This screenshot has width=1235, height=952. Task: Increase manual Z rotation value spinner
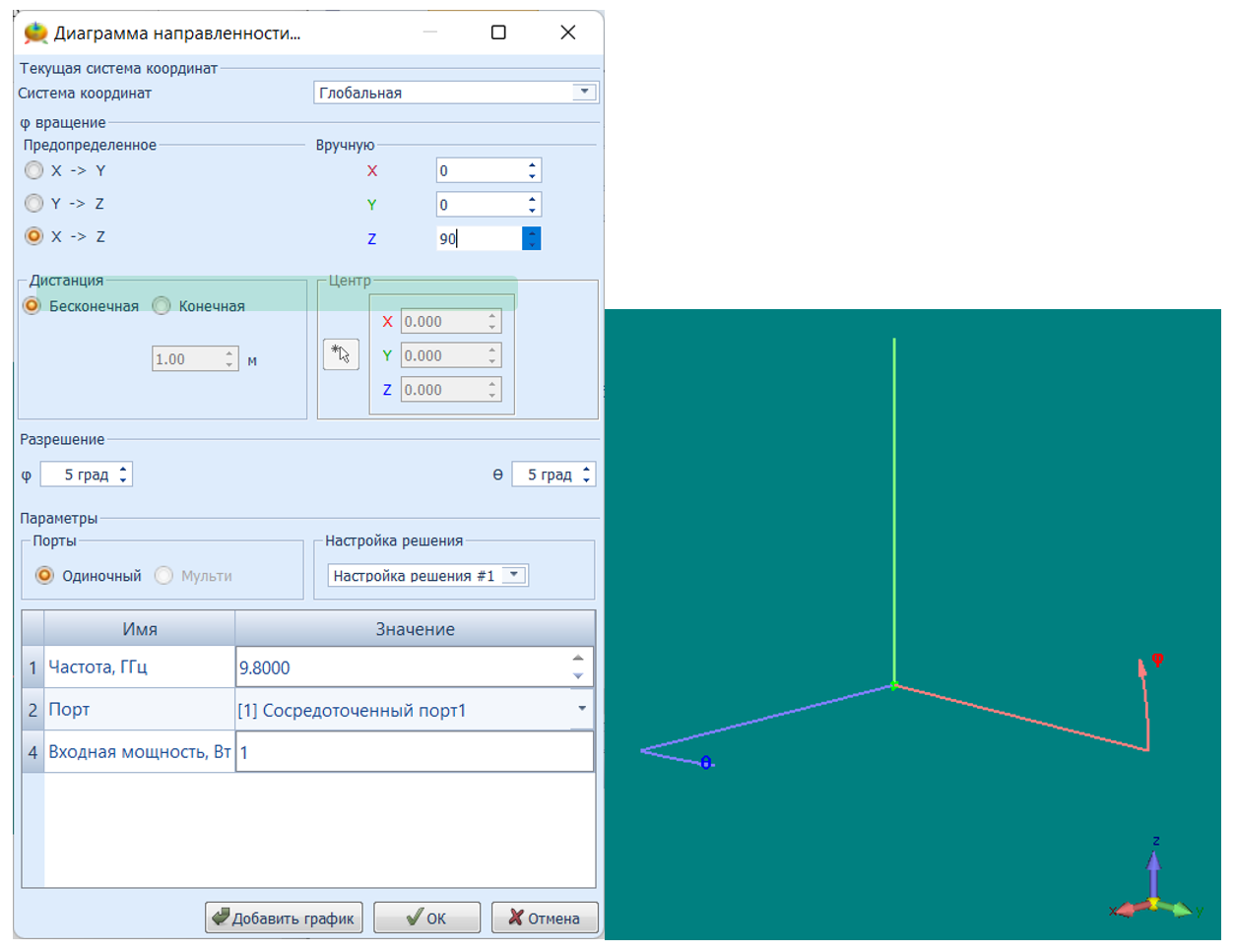(532, 233)
